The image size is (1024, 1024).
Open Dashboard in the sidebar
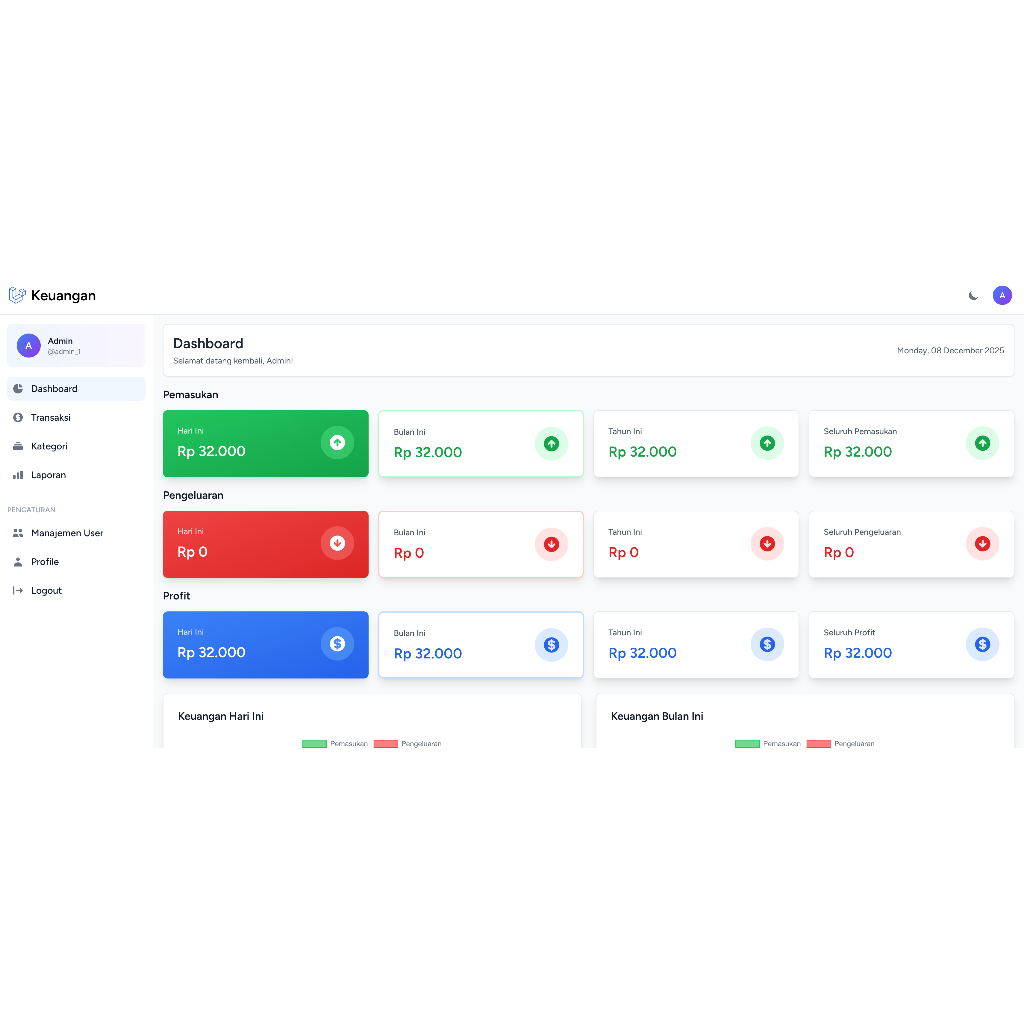pos(76,389)
